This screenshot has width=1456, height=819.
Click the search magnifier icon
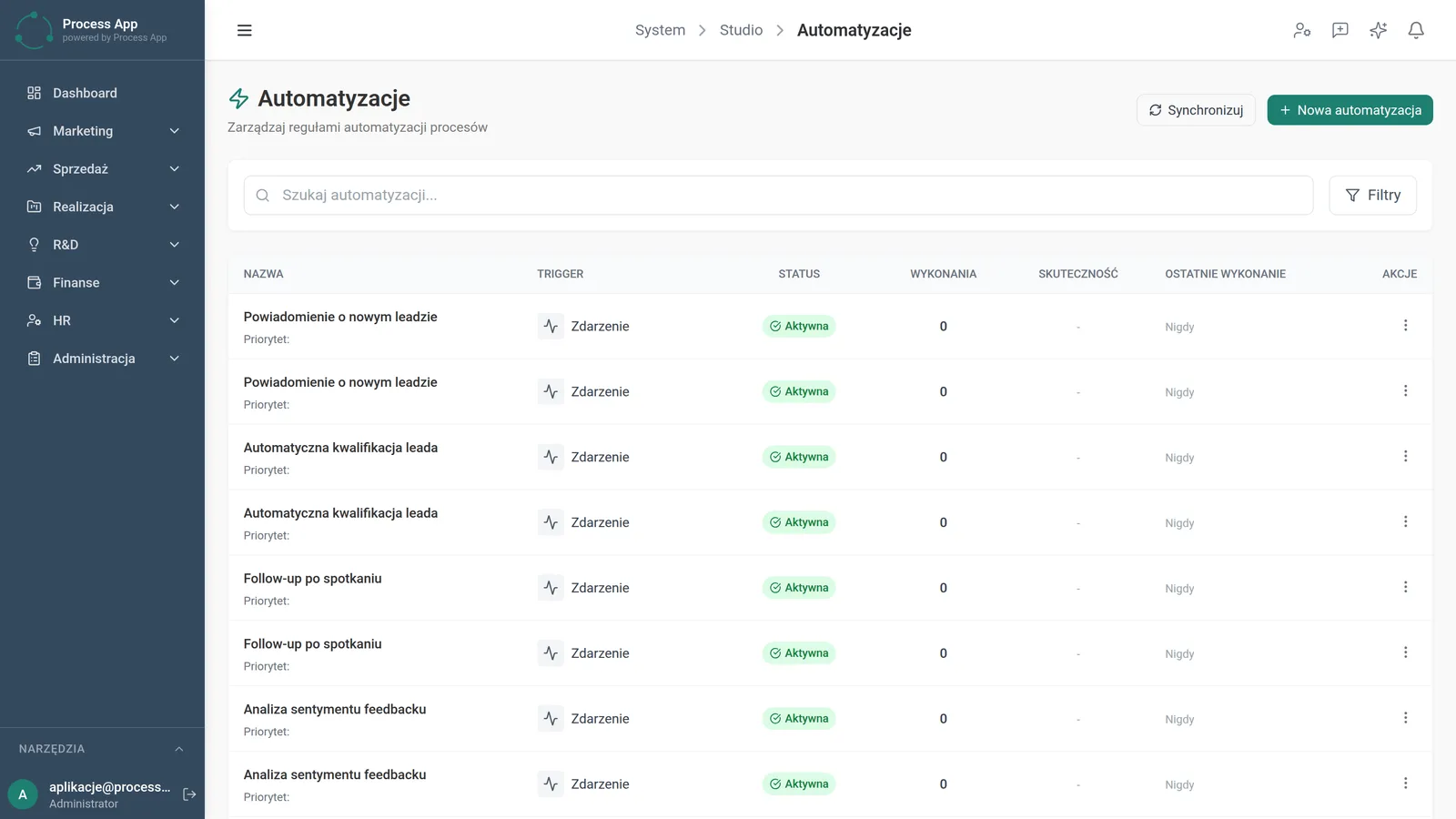coord(263,196)
